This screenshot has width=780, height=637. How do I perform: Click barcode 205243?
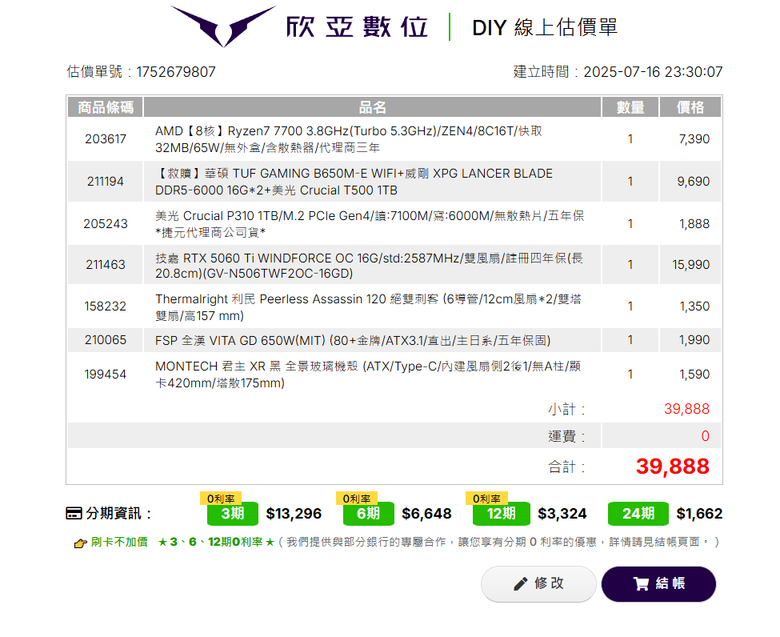pyautogui.click(x=105, y=224)
